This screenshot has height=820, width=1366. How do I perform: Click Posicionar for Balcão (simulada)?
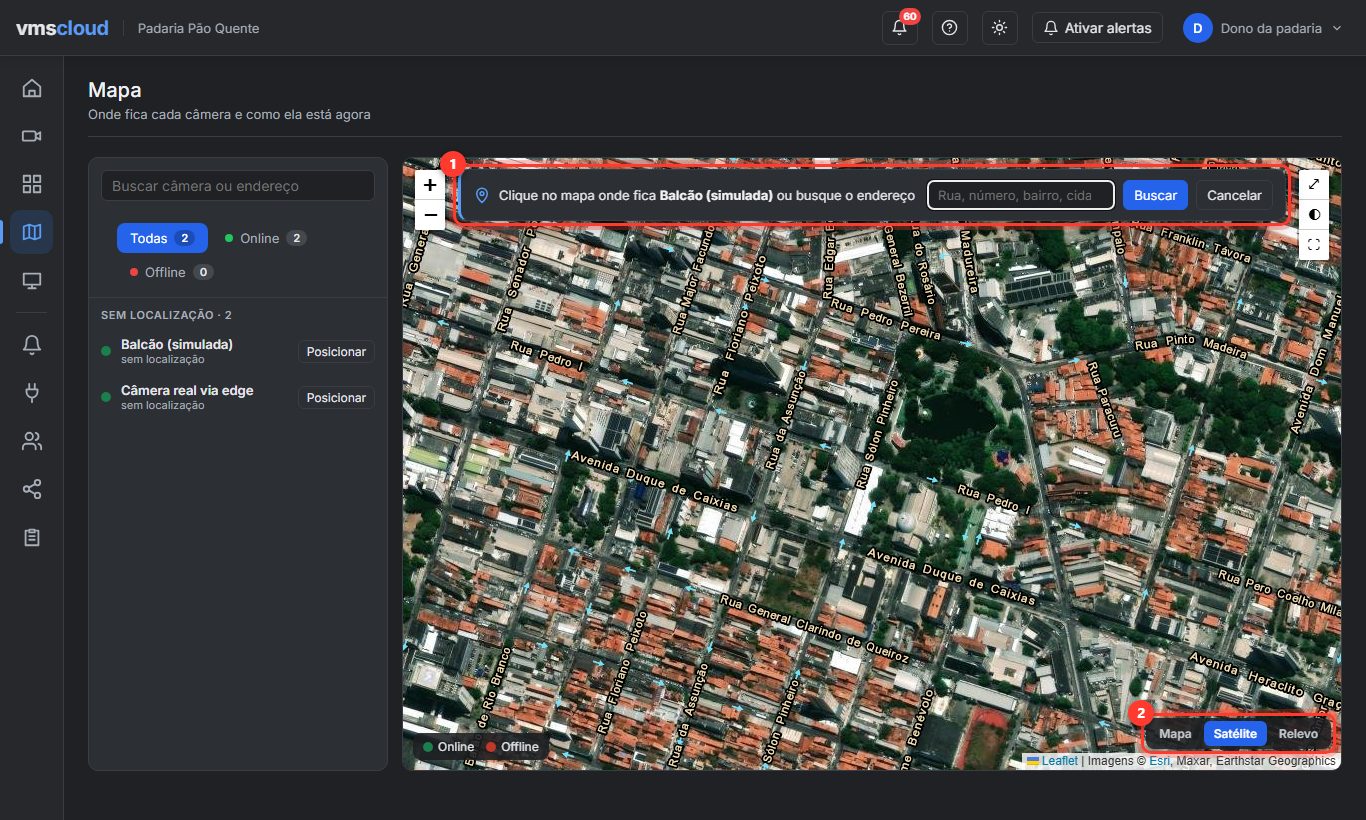tap(336, 351)
